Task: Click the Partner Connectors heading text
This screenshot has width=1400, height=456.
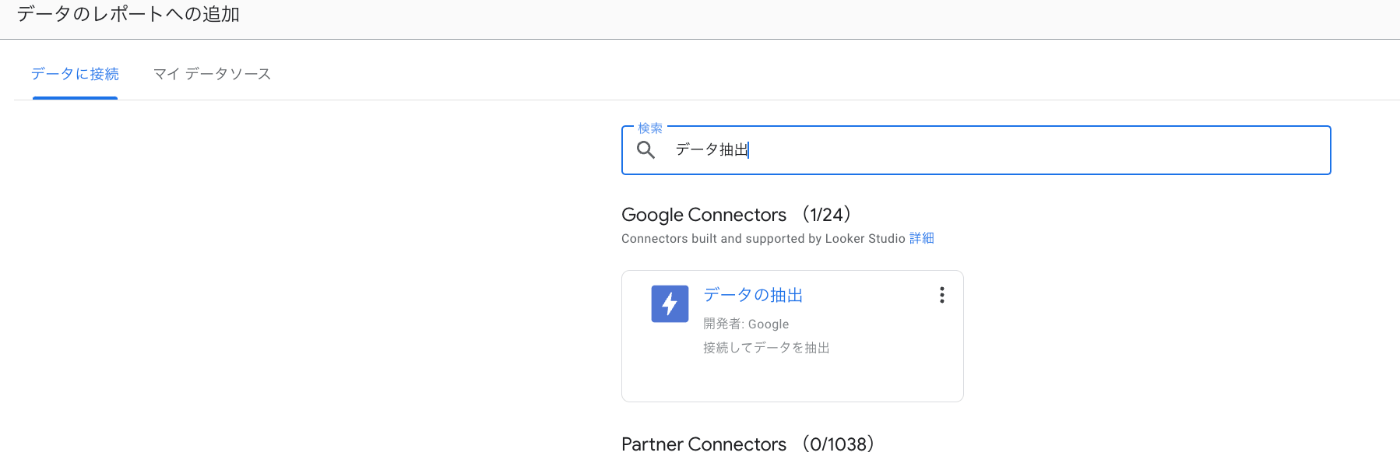Action: click(704, 444)
